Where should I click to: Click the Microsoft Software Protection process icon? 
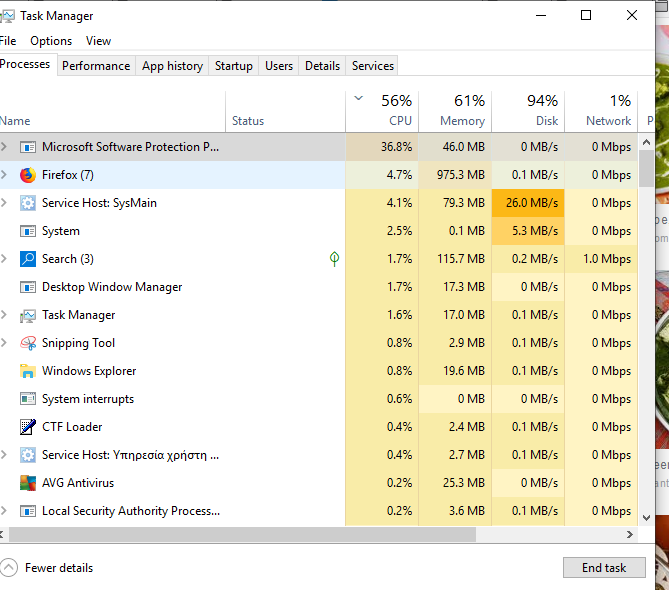28,147
